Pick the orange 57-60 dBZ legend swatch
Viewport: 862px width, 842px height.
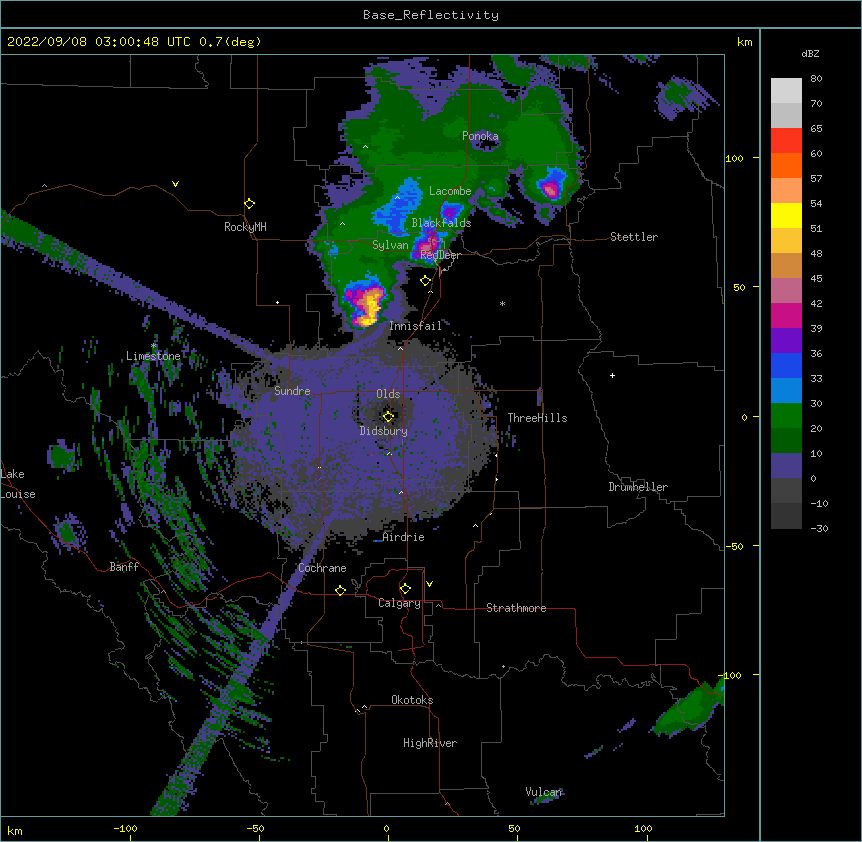click(x=786, y=166)
